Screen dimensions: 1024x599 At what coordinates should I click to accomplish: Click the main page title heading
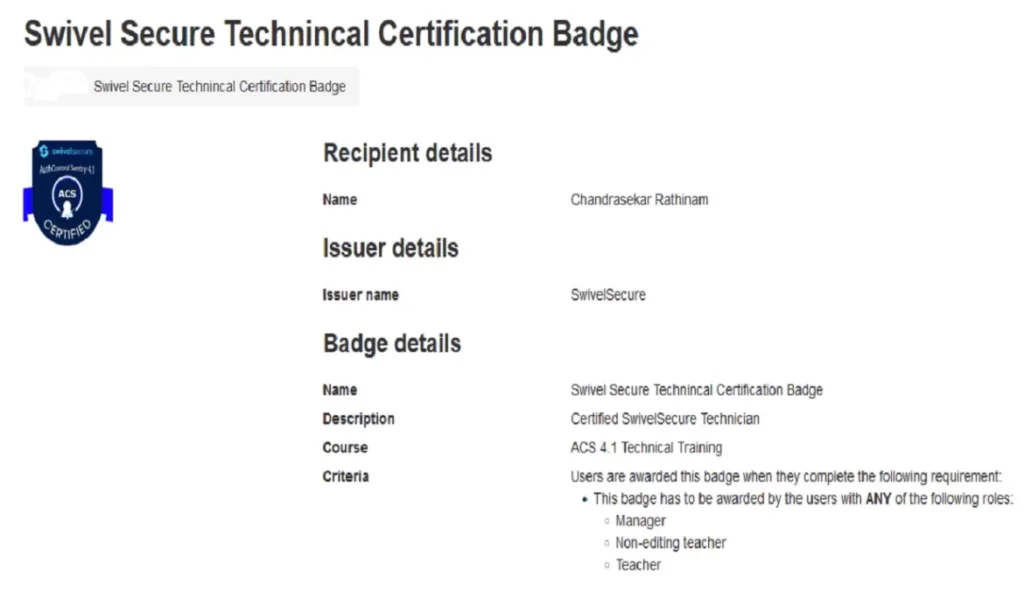[x=331, y=34]
